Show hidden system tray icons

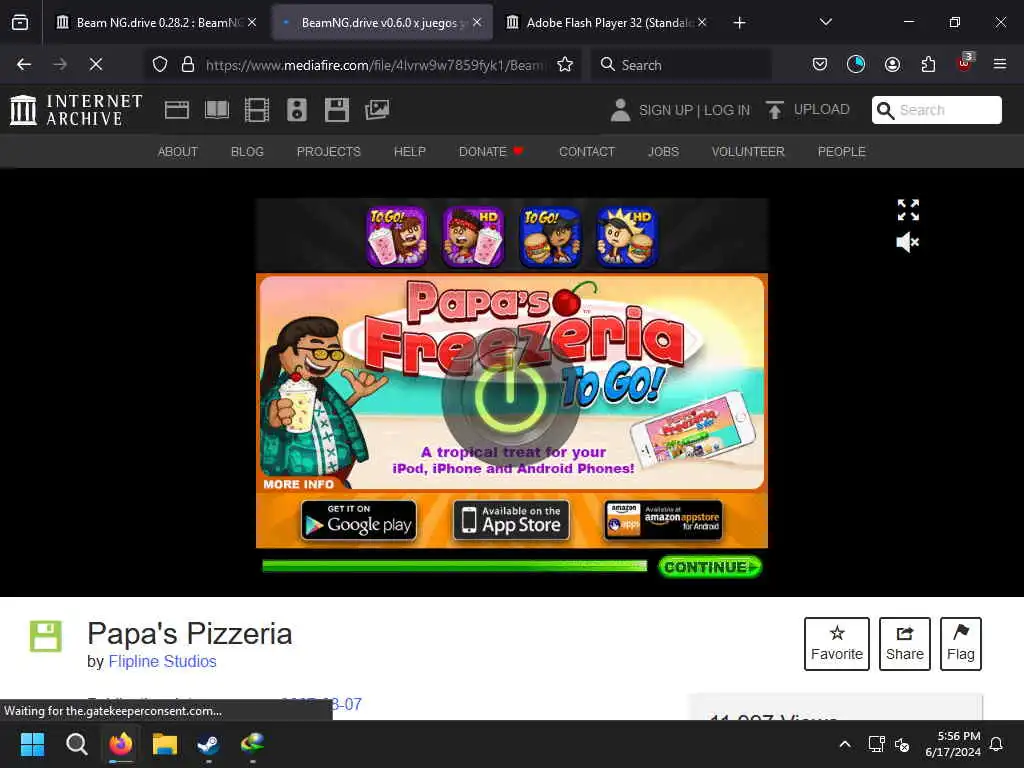pyautogui.click(x=844, y=744)
